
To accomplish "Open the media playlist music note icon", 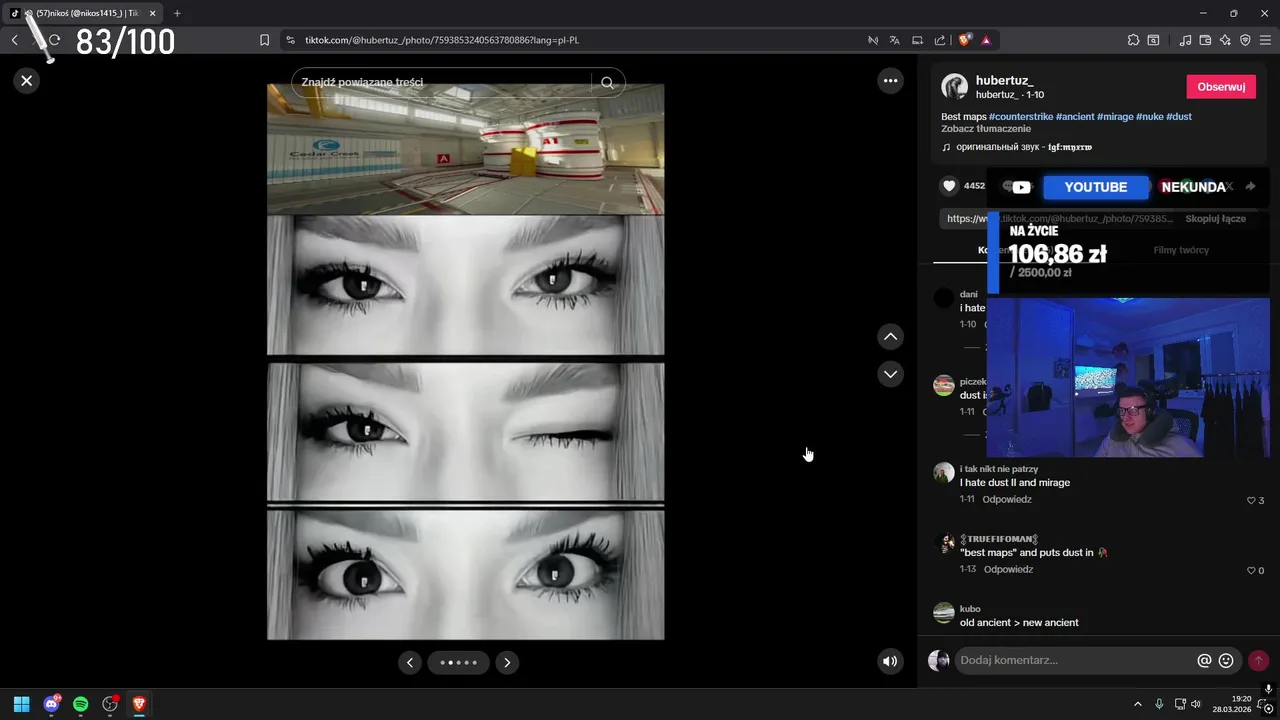I will click(1185, 40).
